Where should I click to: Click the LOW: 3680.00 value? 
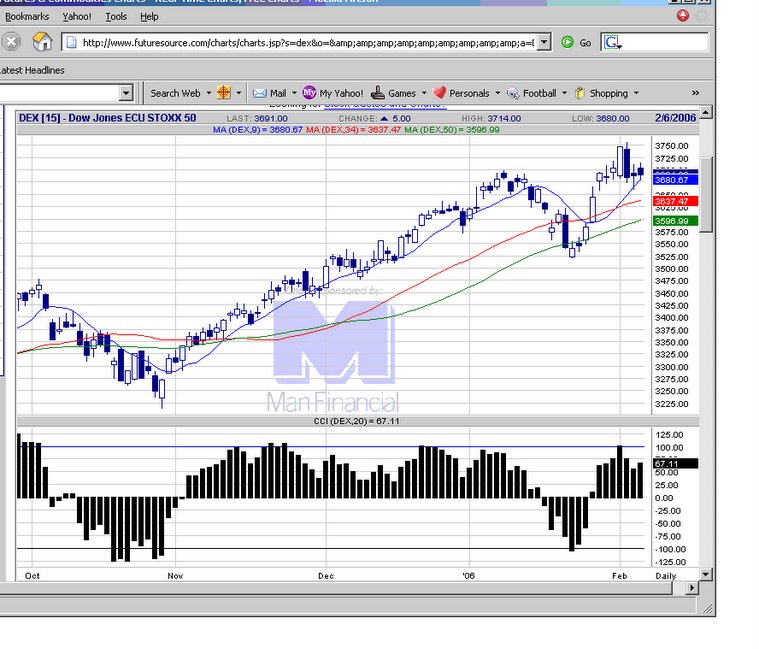[x=600, y=119]
